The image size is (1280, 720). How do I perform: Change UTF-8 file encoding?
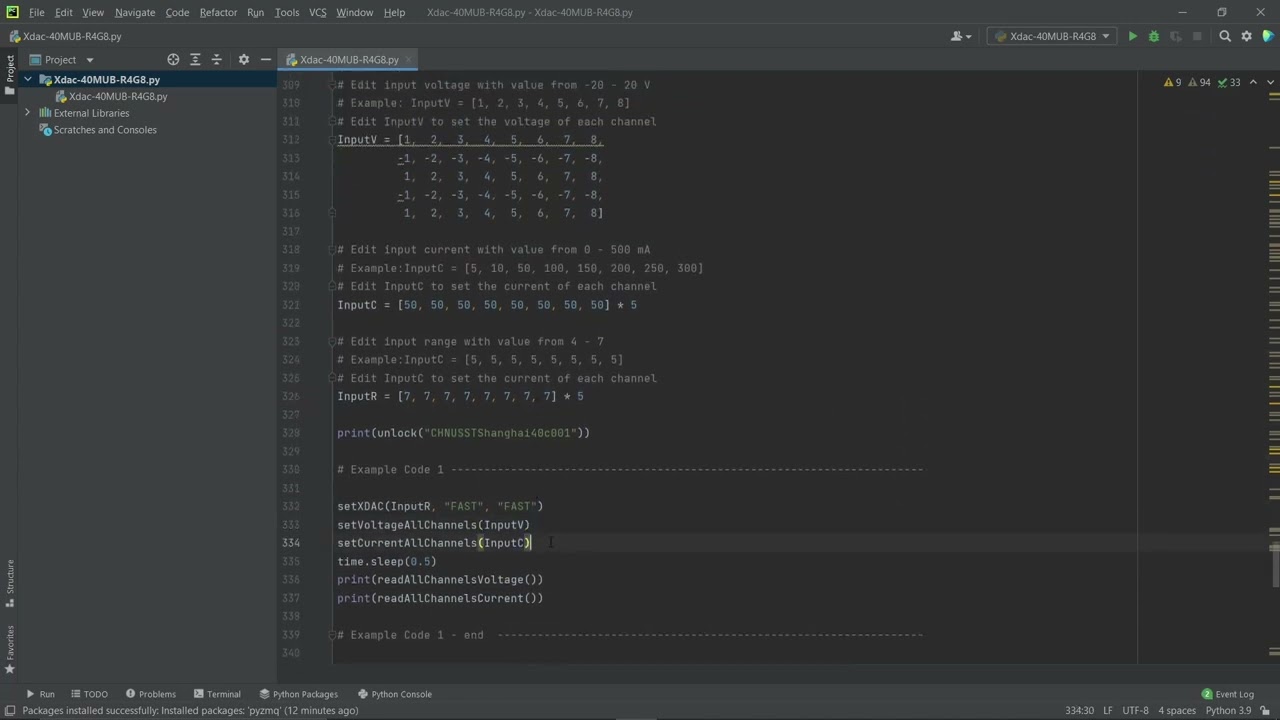pos(1135,711)
